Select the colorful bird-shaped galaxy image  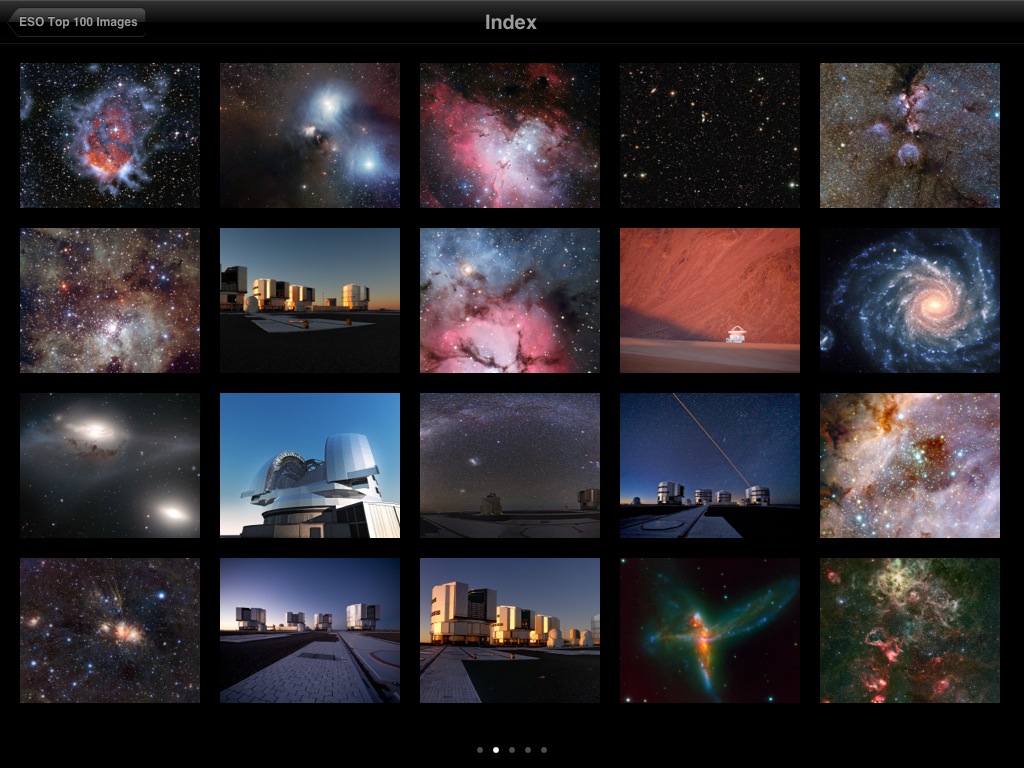click(x=709, y=630)
